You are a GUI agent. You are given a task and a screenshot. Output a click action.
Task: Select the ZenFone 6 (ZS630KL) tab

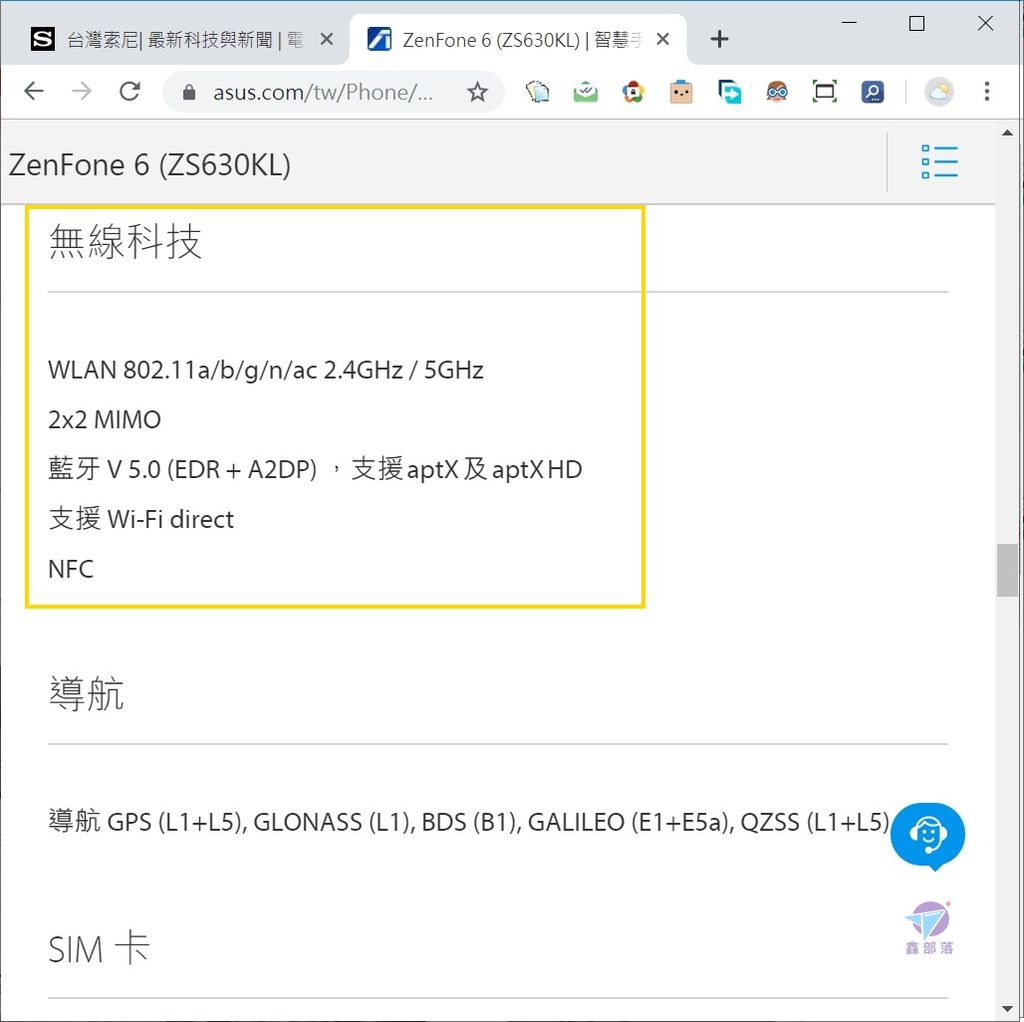[x=519, y=40]
